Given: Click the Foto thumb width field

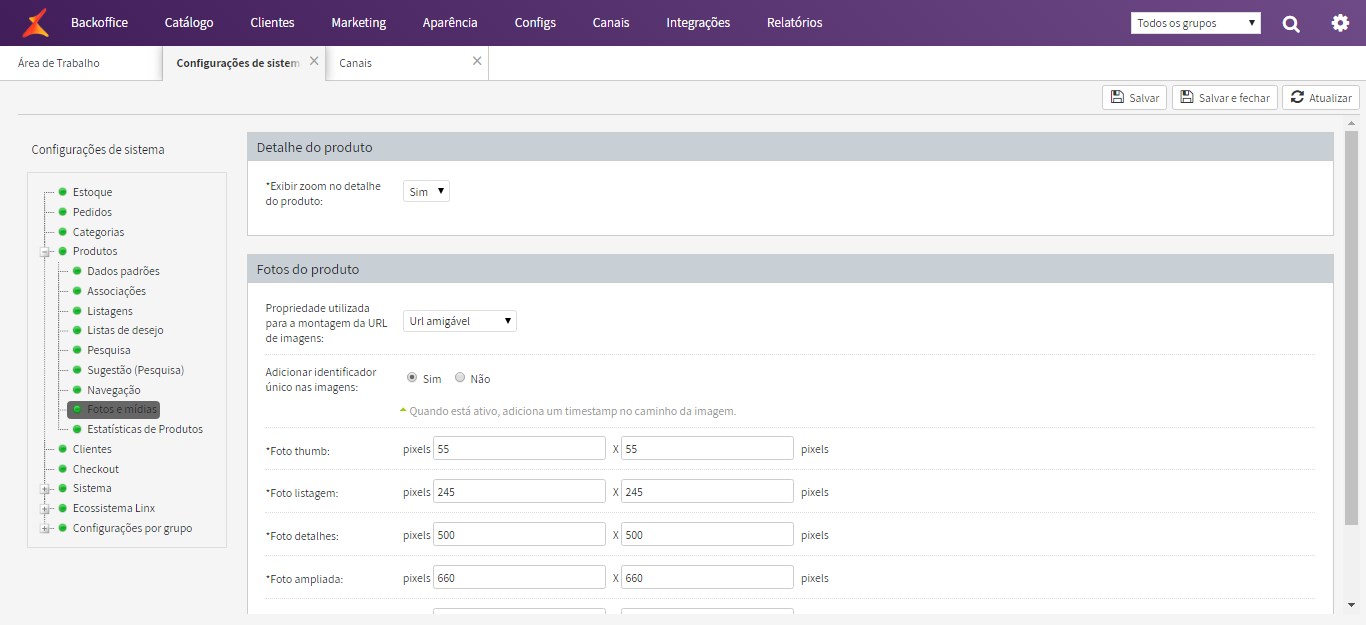Looking at the screenshot, I should [519, 449].
